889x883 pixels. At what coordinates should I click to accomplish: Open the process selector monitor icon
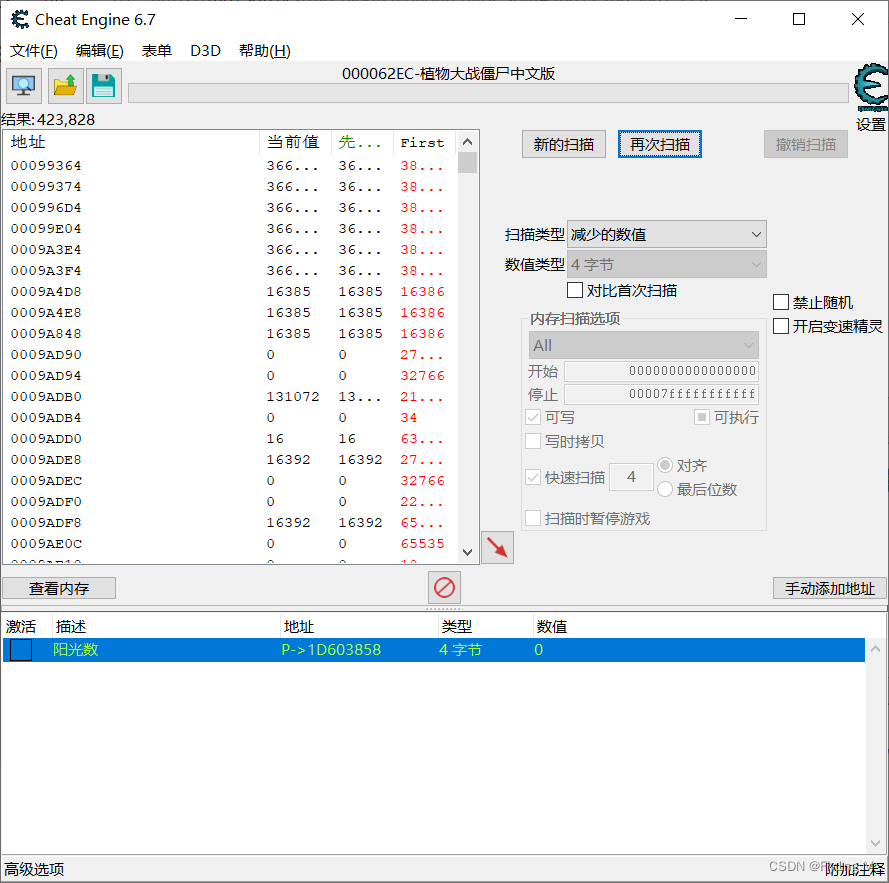pos(24,86)
